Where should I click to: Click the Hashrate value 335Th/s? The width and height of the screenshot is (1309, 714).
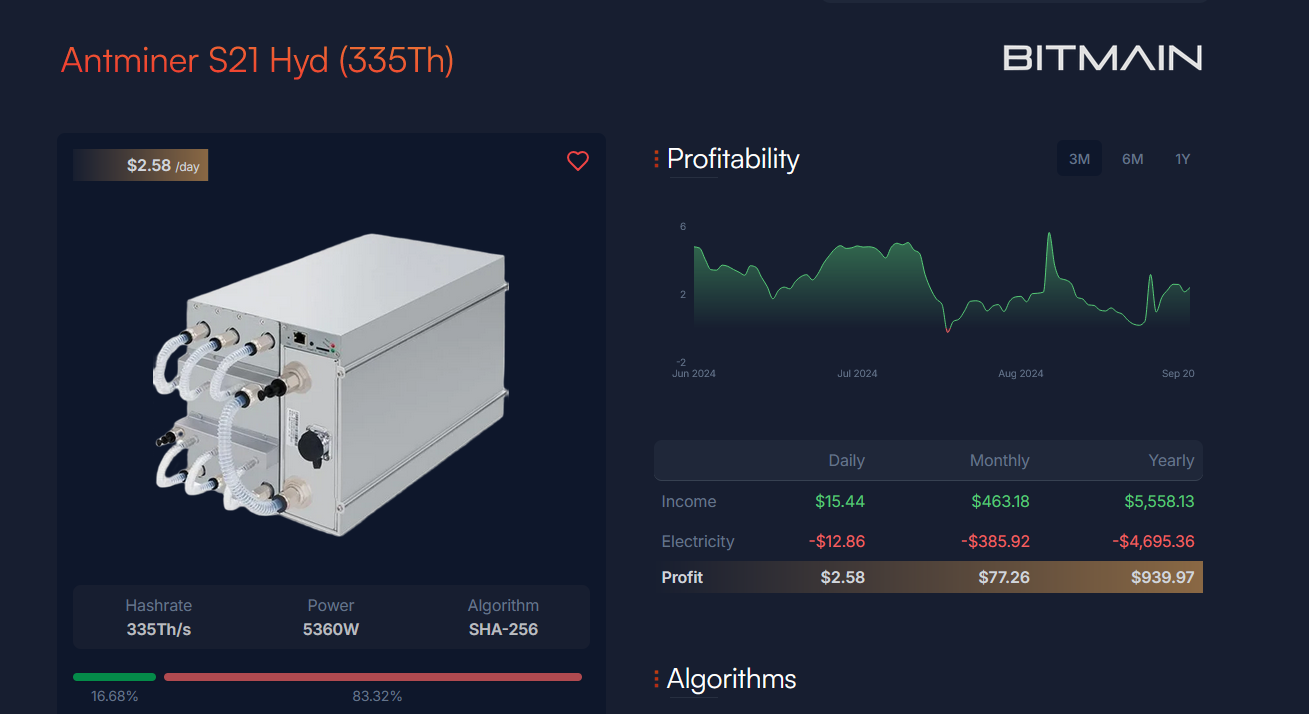pos(159,630)
